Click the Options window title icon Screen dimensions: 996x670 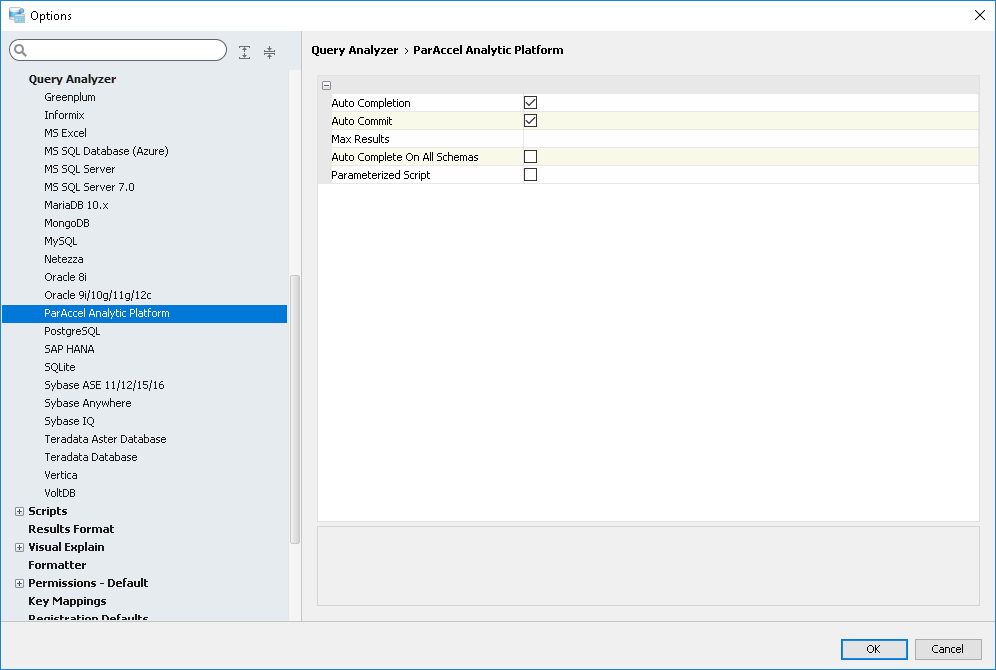(16, 15)
